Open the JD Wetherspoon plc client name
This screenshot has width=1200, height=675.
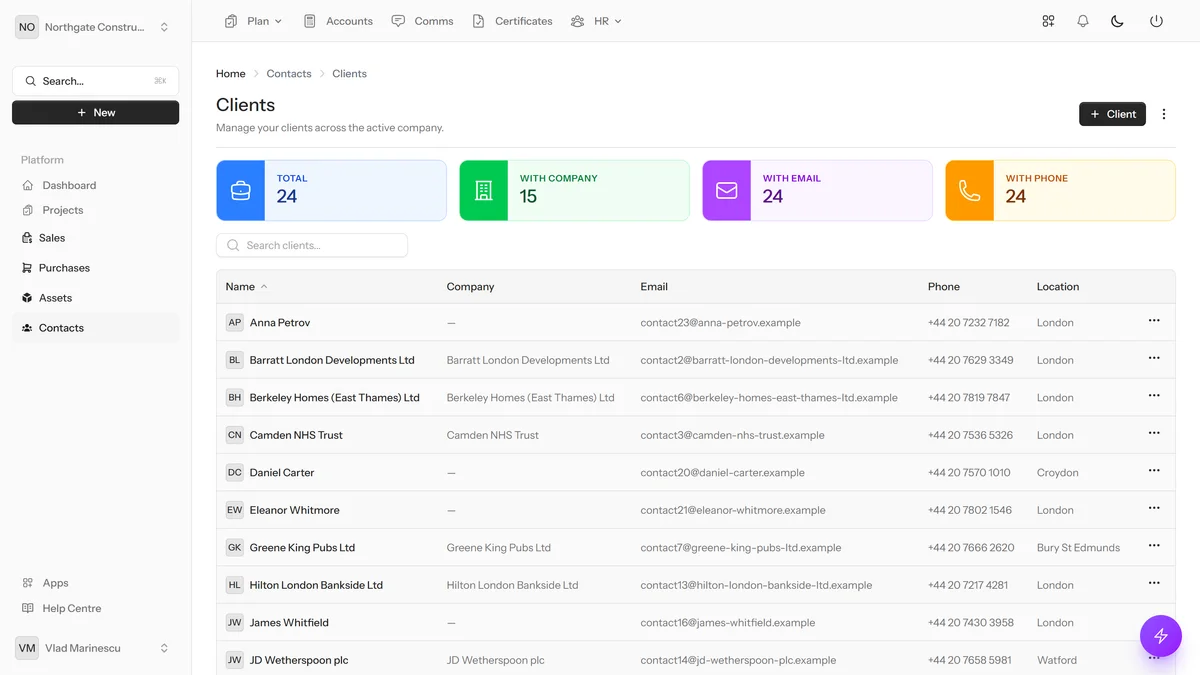[x=299, y=660]
